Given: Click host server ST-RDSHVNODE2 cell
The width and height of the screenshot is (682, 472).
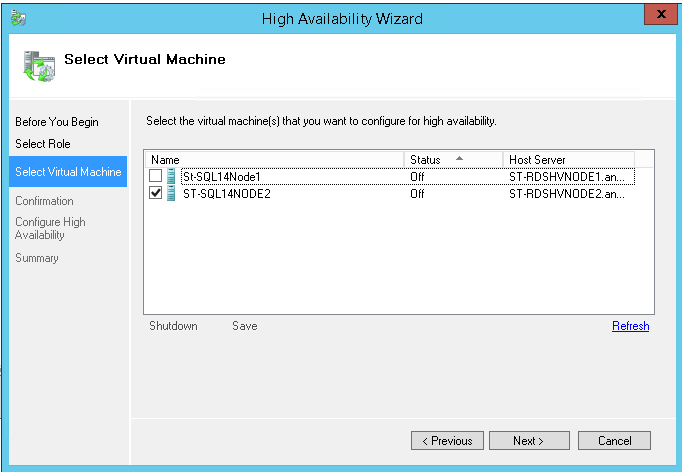Looking at the screenshot, I should 567,194.
